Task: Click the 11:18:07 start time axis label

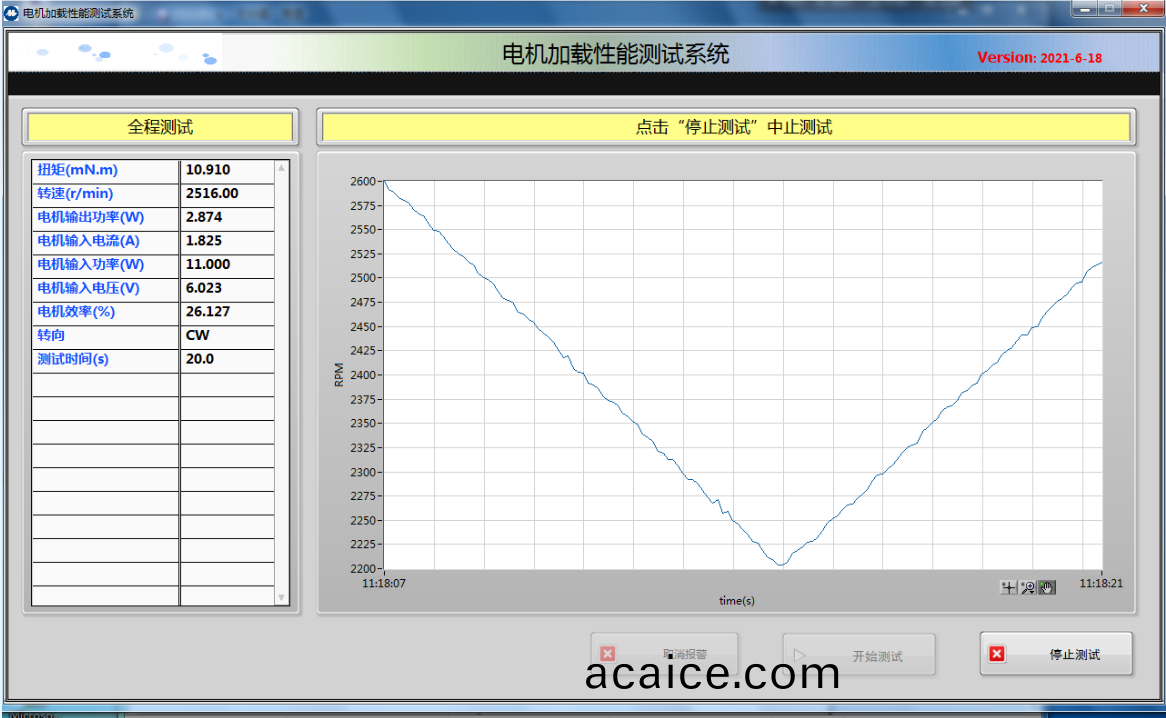Action: point(383,583)
